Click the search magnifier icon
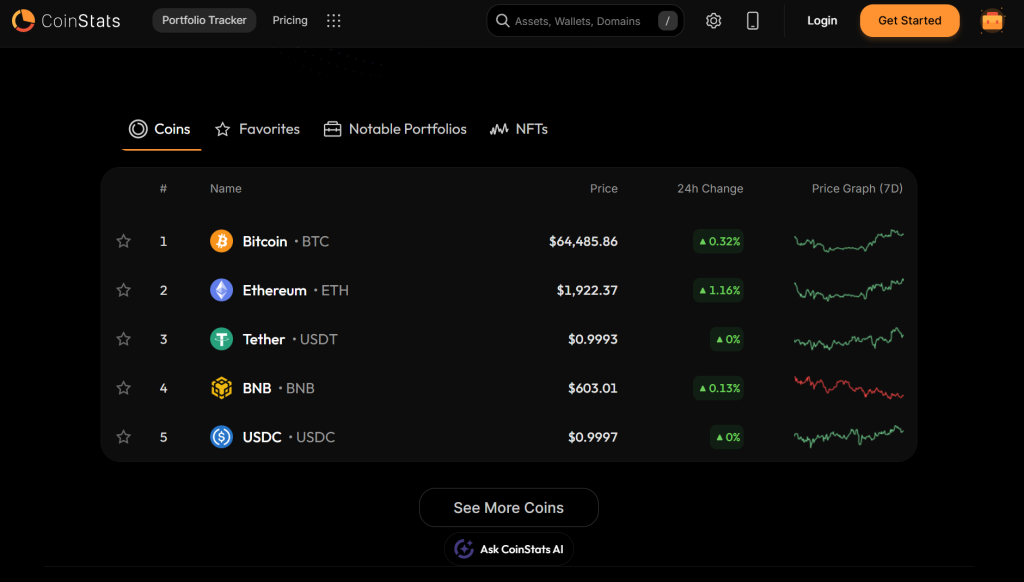Viewport: 1024px width, 582px height. [502, 21]
